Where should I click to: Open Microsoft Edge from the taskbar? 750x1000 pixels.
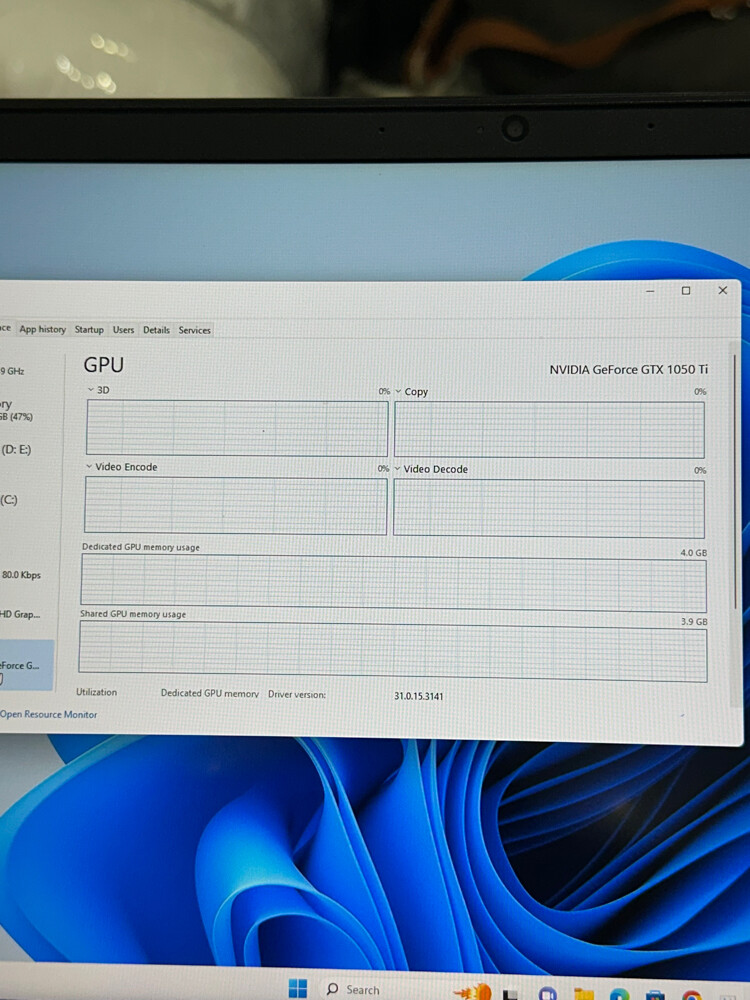tap(619, 994)
